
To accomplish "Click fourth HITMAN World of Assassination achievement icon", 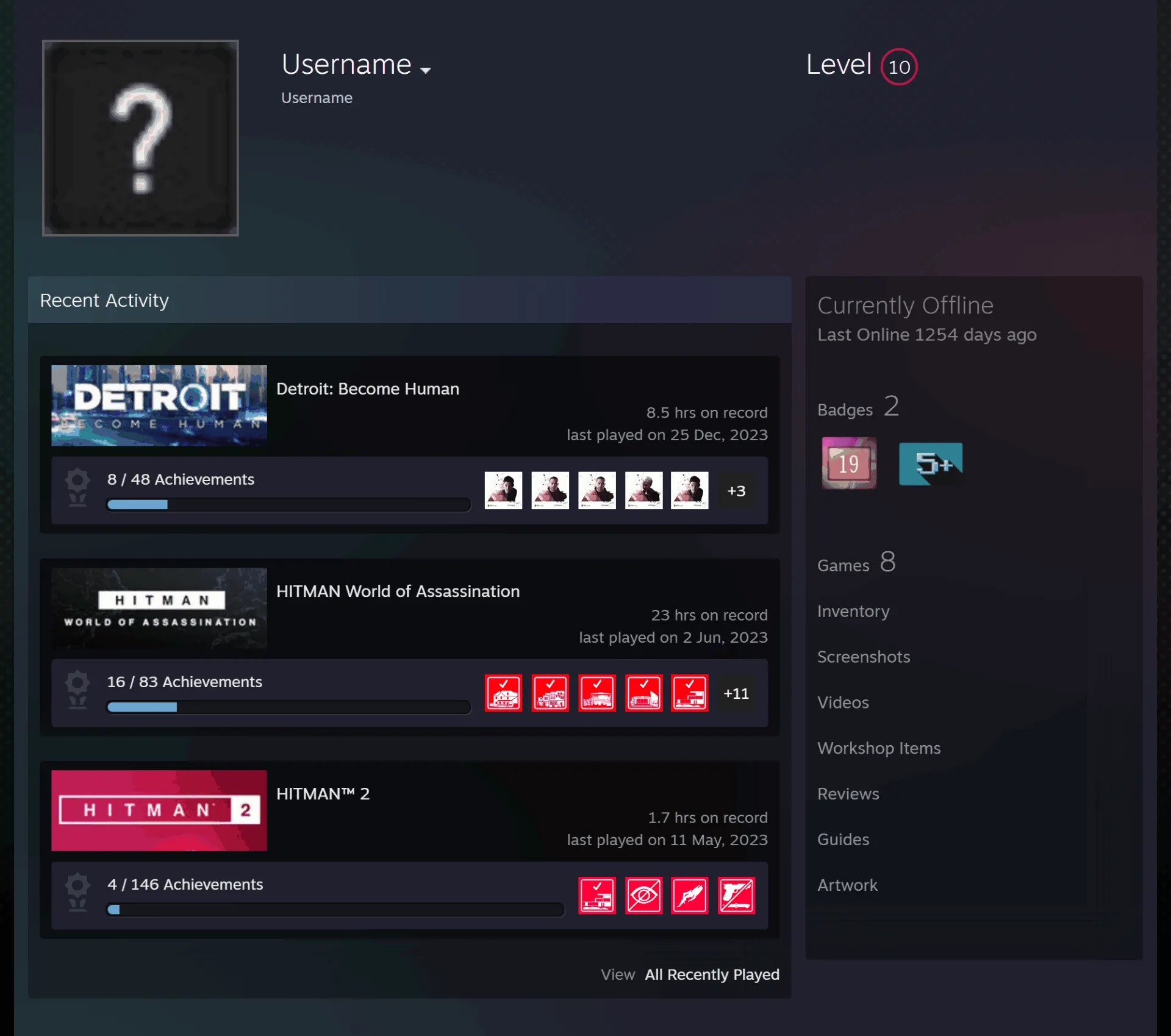I will (643, 693).
